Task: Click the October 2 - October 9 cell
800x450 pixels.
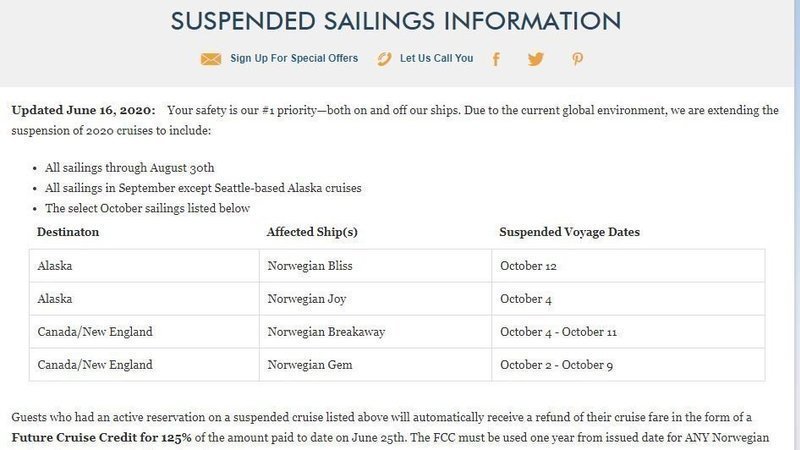Action: click(x=556, y=365)
